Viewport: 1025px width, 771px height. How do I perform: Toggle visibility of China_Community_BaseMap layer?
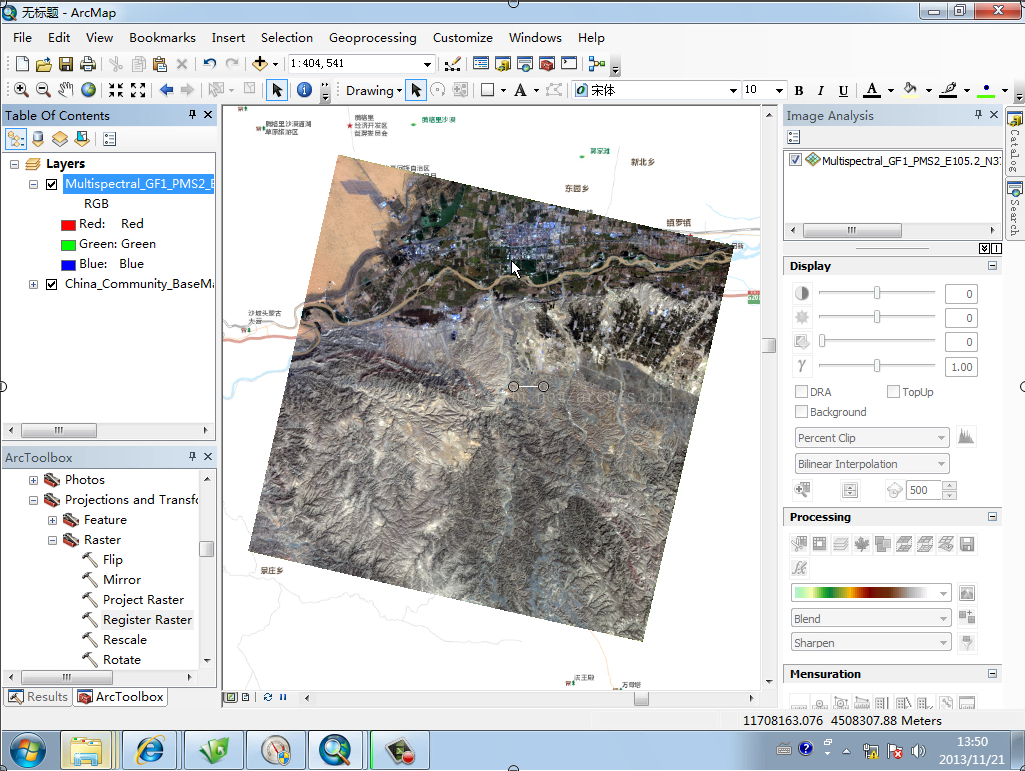point(52,284)
